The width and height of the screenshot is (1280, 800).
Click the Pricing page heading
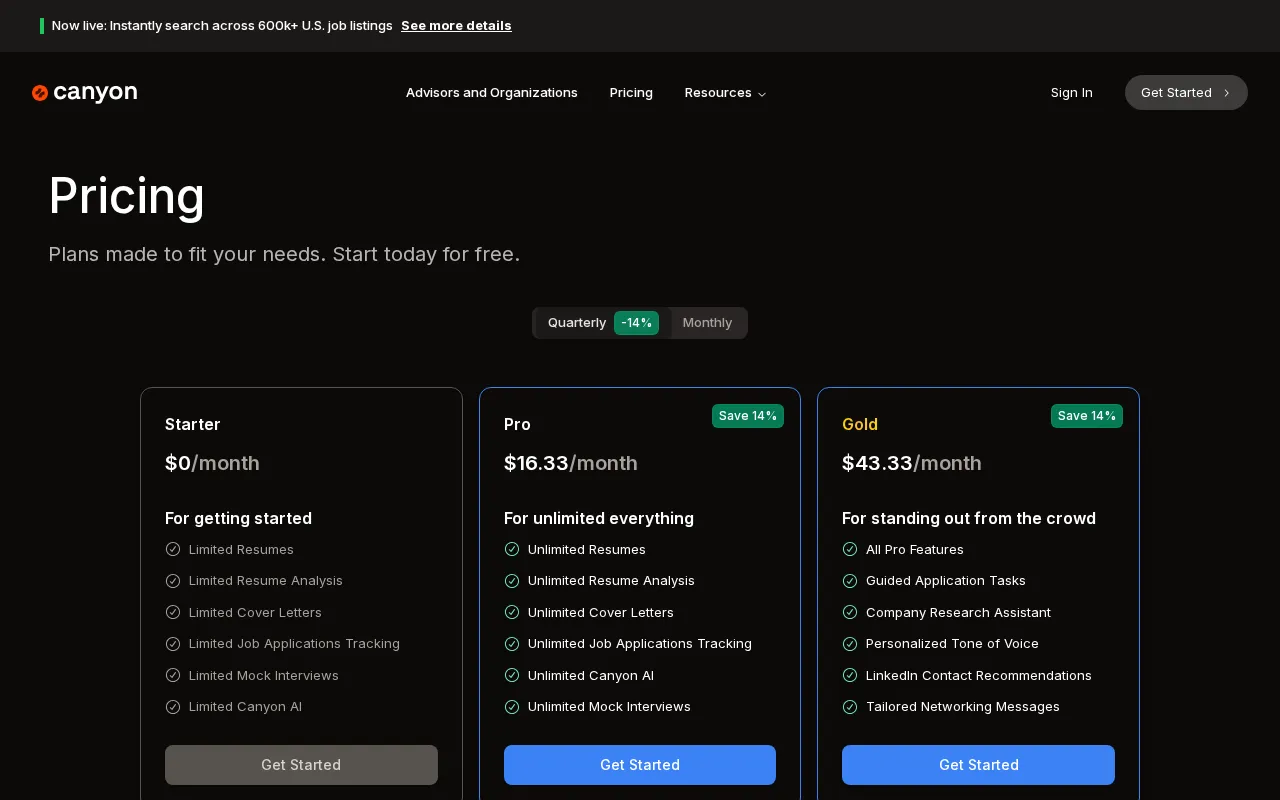pos(127,196)
